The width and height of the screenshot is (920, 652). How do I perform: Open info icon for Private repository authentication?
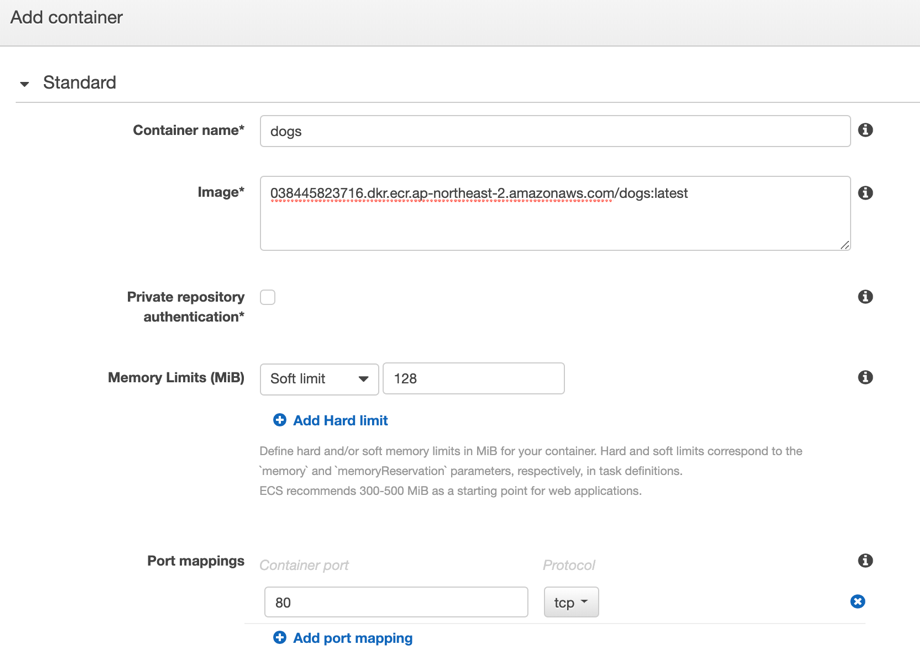865,296
